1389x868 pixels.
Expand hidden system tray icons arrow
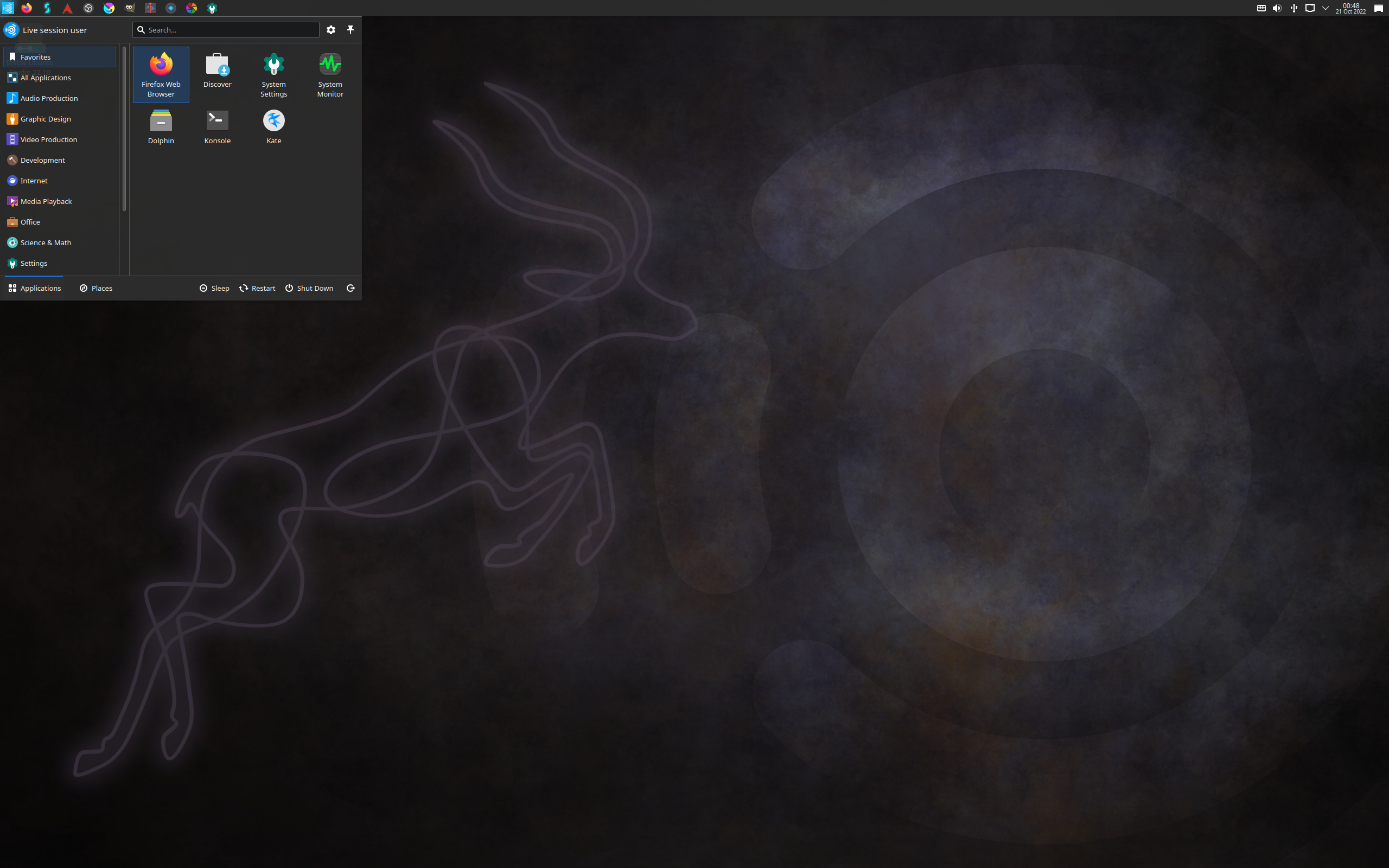[x=1326, y=8]
